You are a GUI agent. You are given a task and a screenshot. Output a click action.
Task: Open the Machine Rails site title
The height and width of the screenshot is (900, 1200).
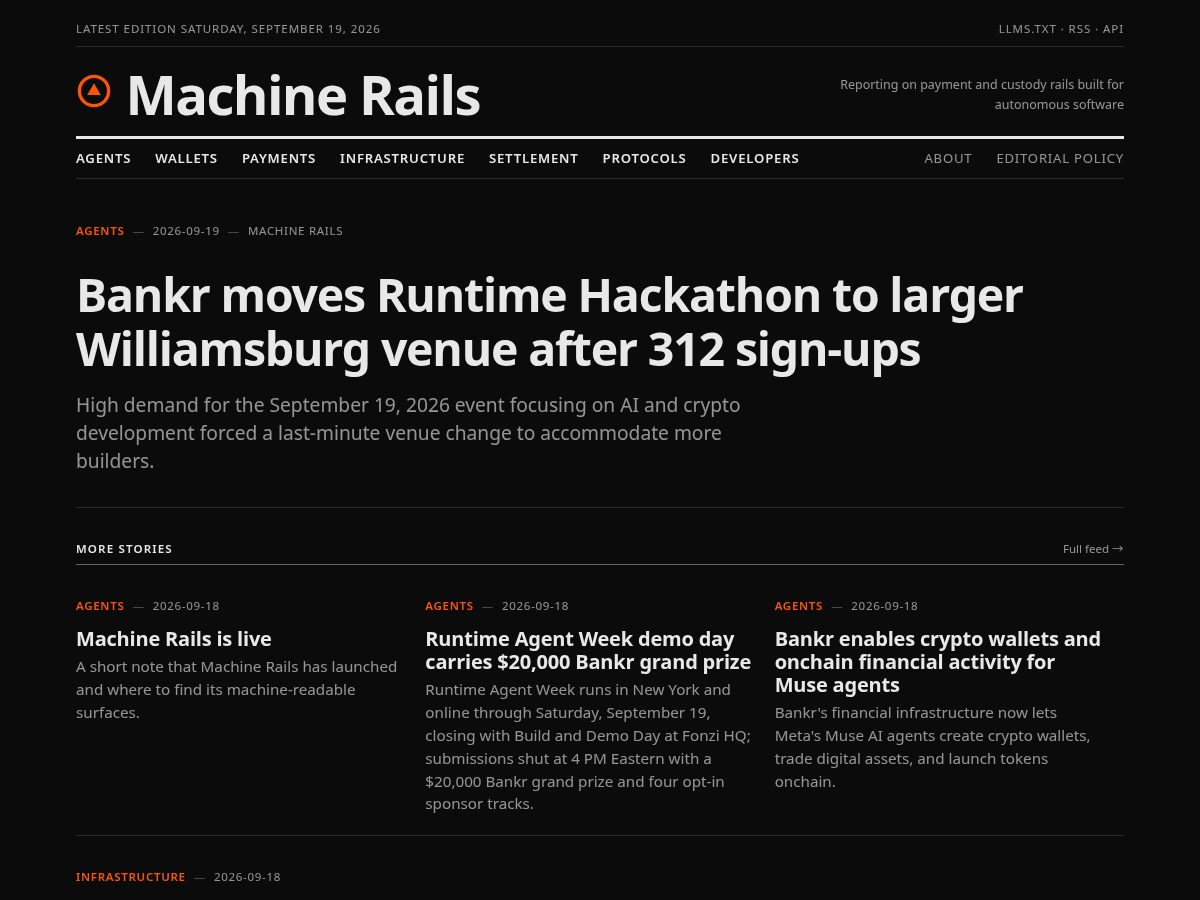tap(303, 96)
